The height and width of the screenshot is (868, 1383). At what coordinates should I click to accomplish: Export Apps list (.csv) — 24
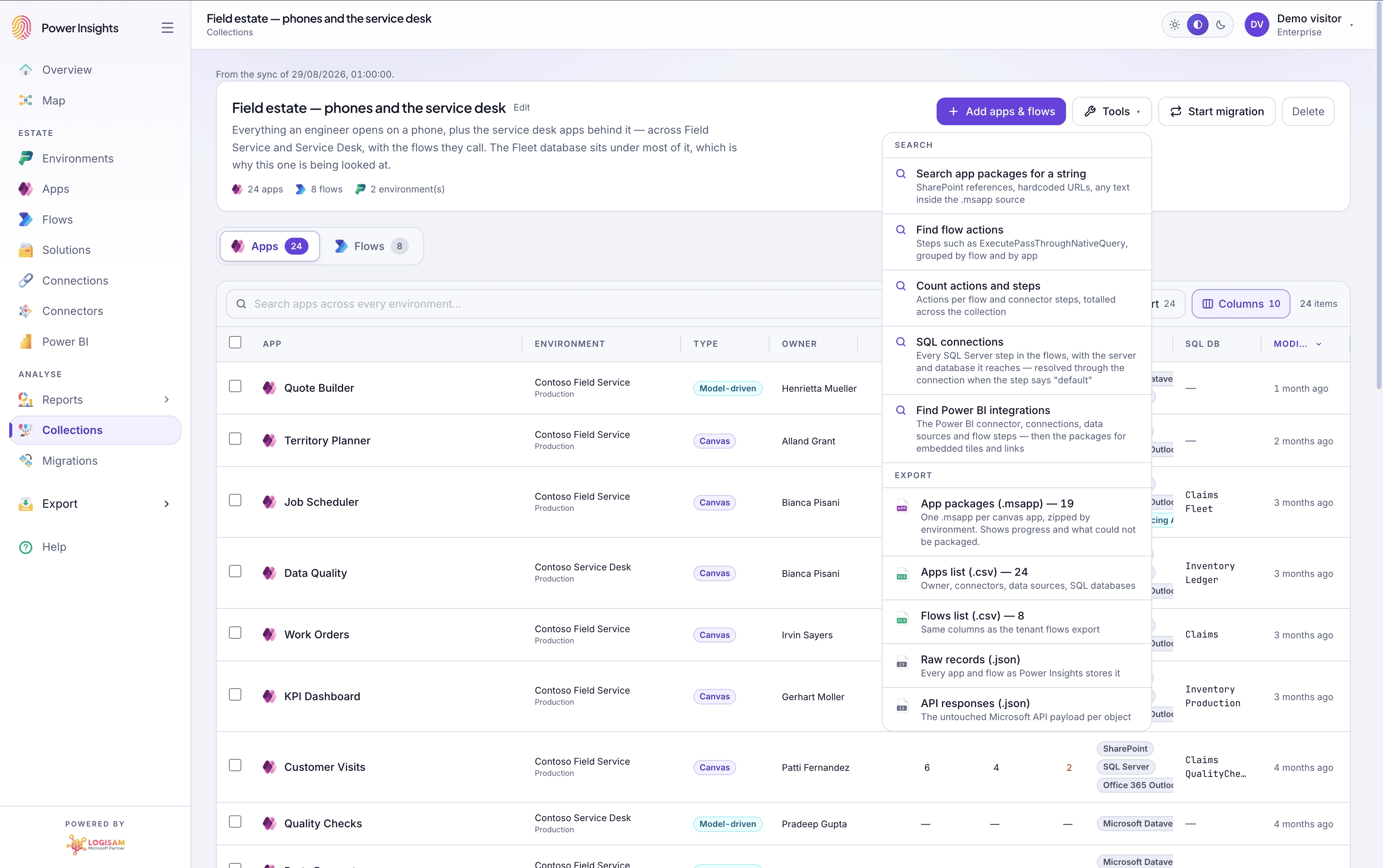click(x=1017, y=578)
